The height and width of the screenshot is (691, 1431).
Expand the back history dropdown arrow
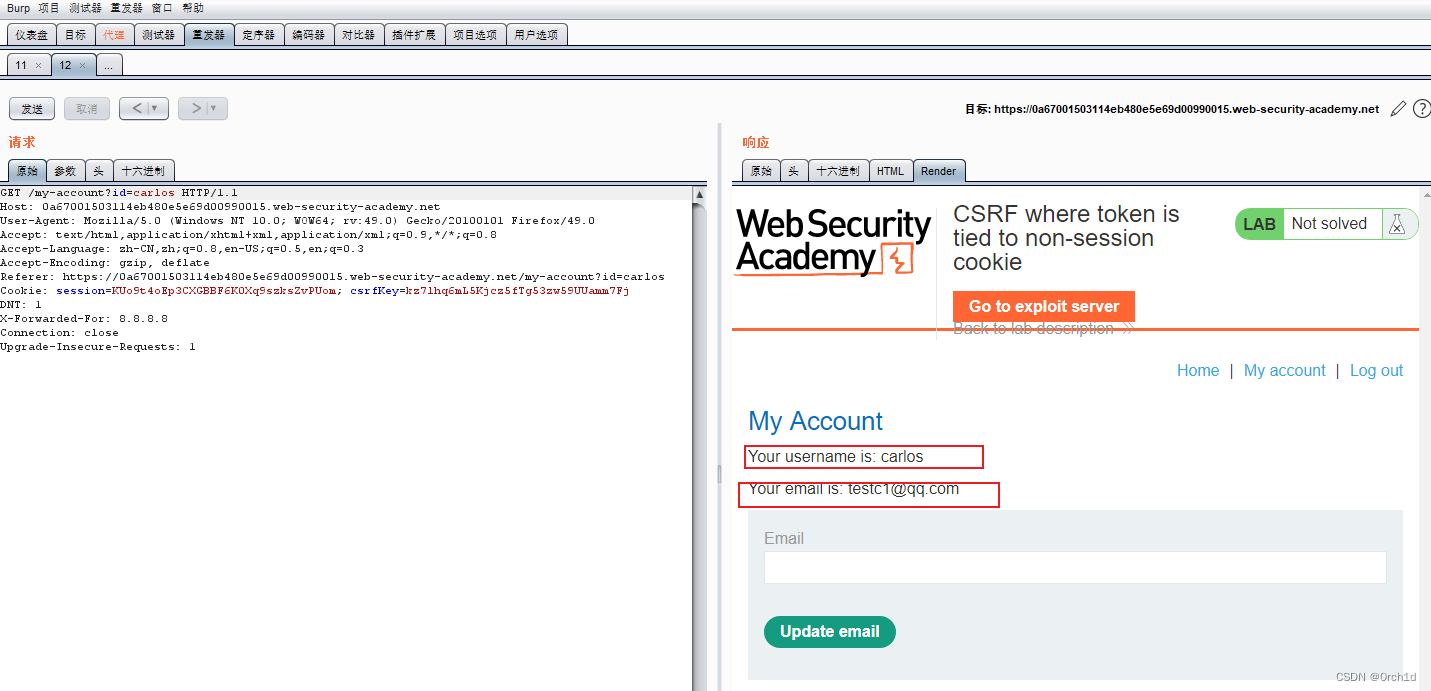click(157, 109)
